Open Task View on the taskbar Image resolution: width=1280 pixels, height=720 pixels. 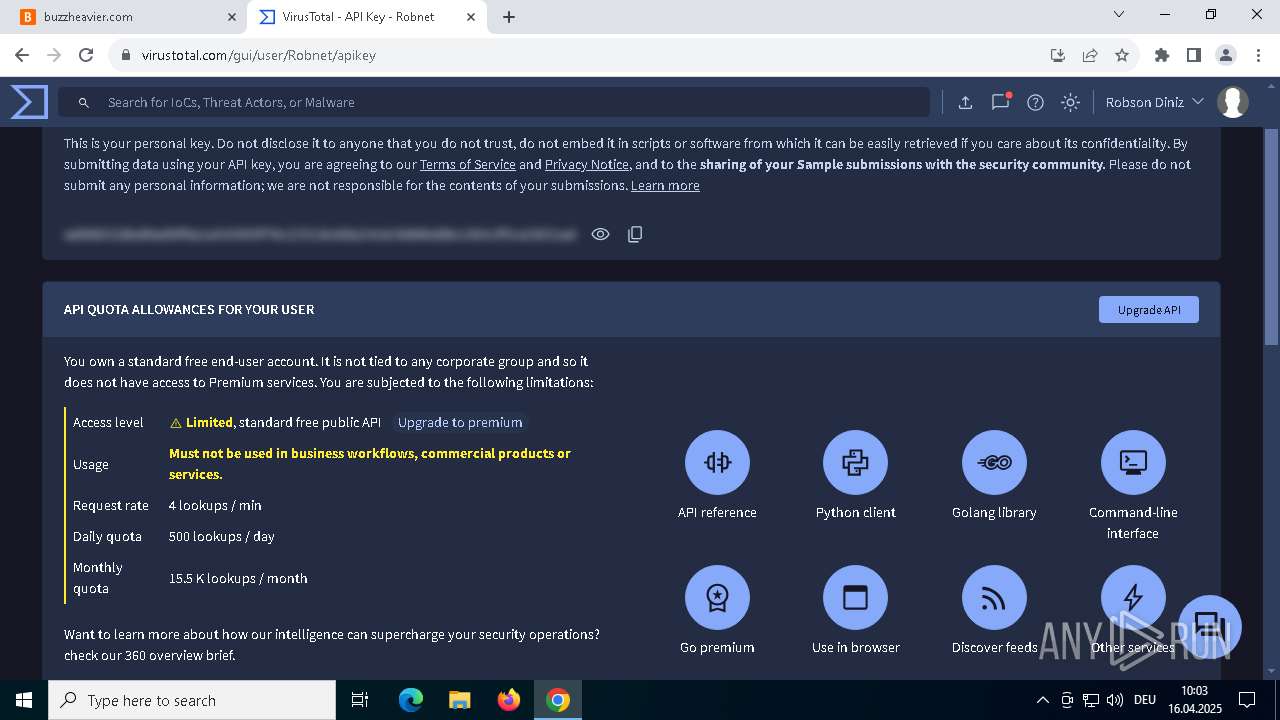click(360, 700)
